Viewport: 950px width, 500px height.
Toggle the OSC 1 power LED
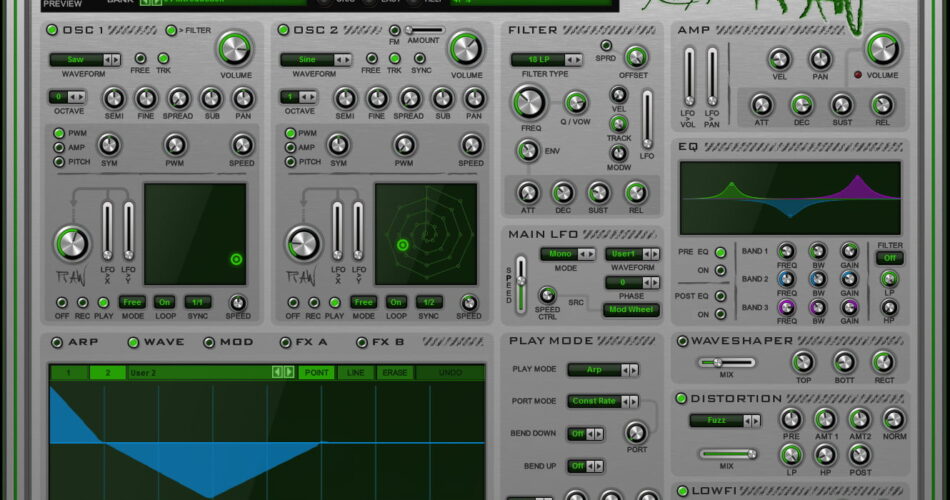pyautogui.click(x=52, y=30)
